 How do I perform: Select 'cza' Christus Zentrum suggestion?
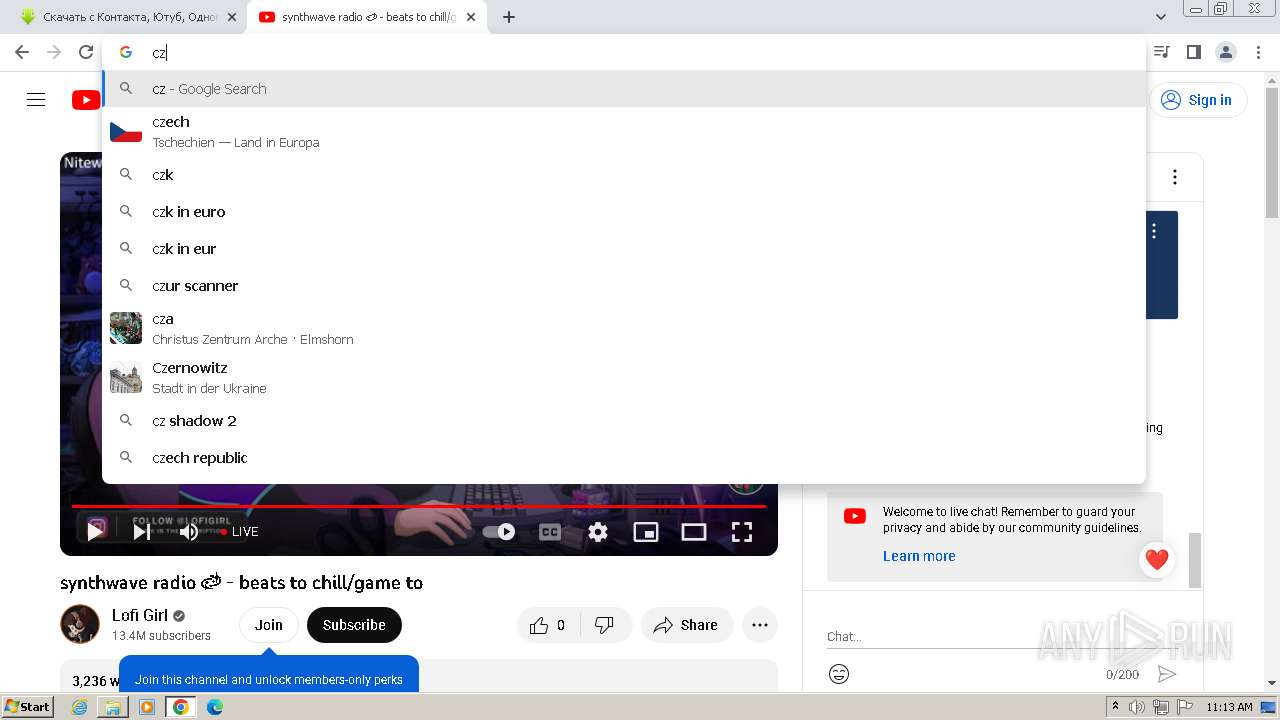coord(624,328)
